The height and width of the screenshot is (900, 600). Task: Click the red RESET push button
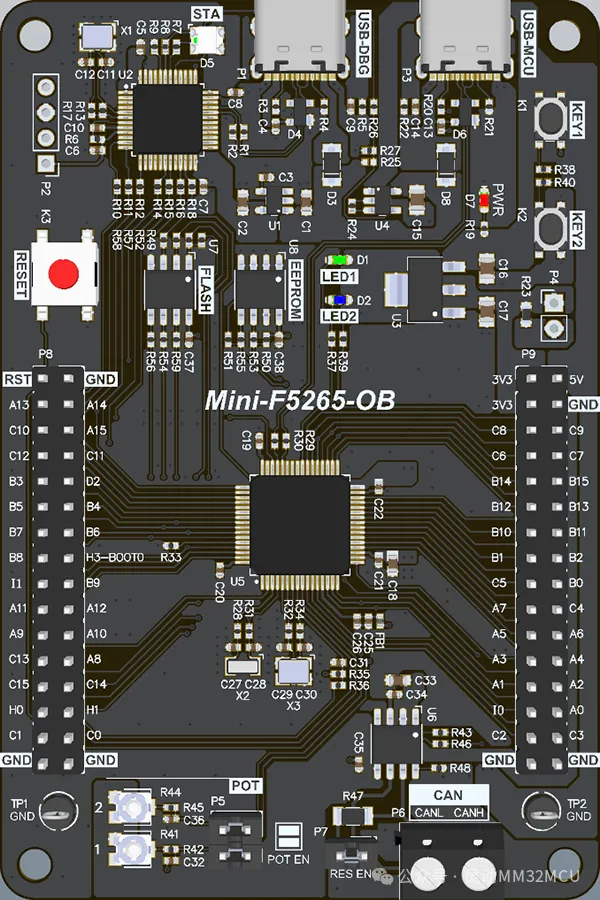tap(64, 273)
